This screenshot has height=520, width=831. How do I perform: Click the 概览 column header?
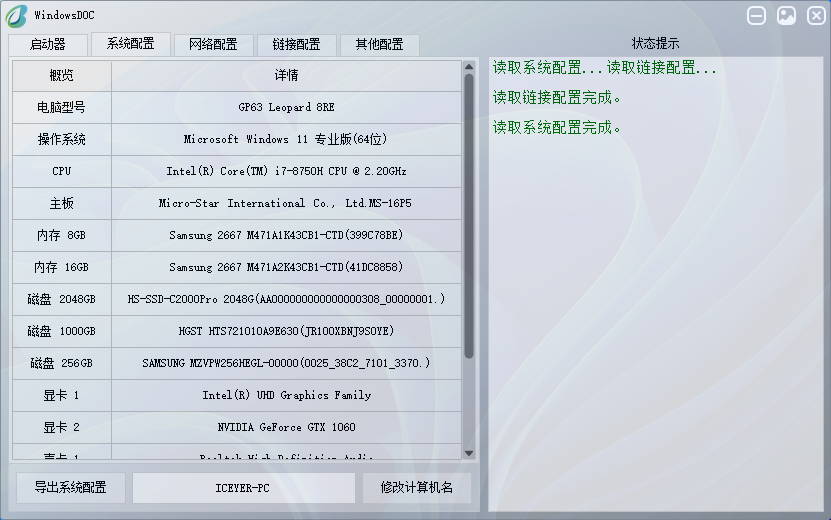pos(61,76)
